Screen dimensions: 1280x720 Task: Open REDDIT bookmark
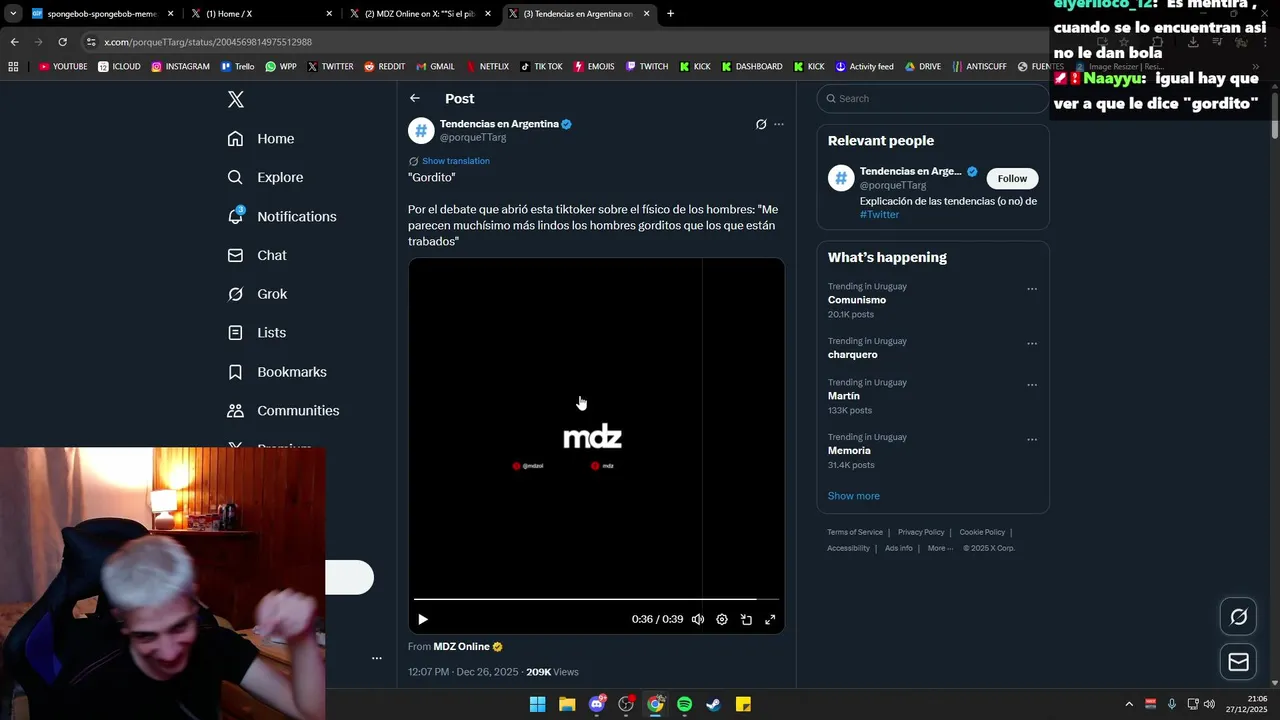click(x=385, y=67)
